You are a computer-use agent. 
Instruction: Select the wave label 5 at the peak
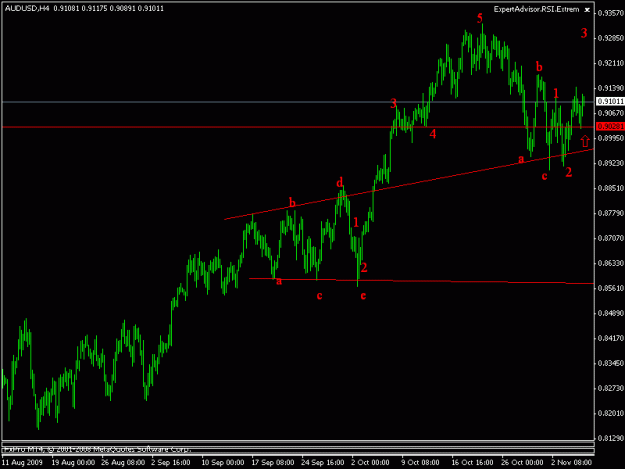480,18
